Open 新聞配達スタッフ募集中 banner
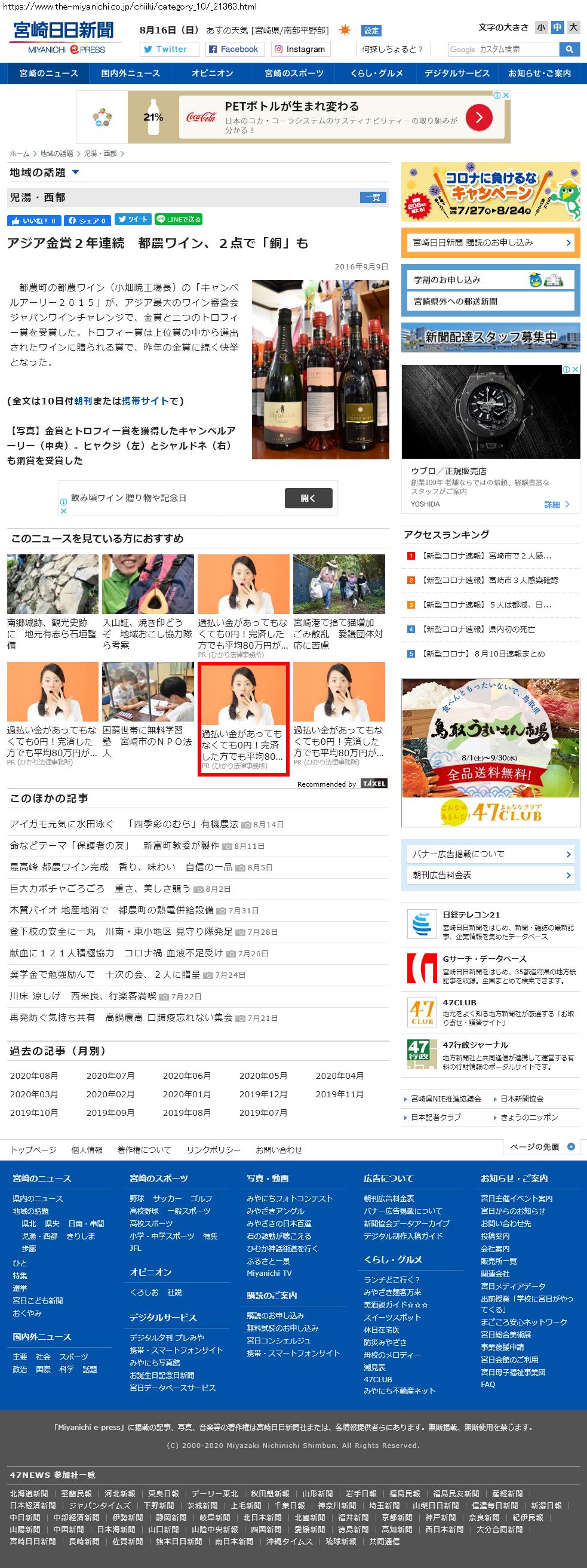This screenshot has width=587, height=1568. click(491, 337)
